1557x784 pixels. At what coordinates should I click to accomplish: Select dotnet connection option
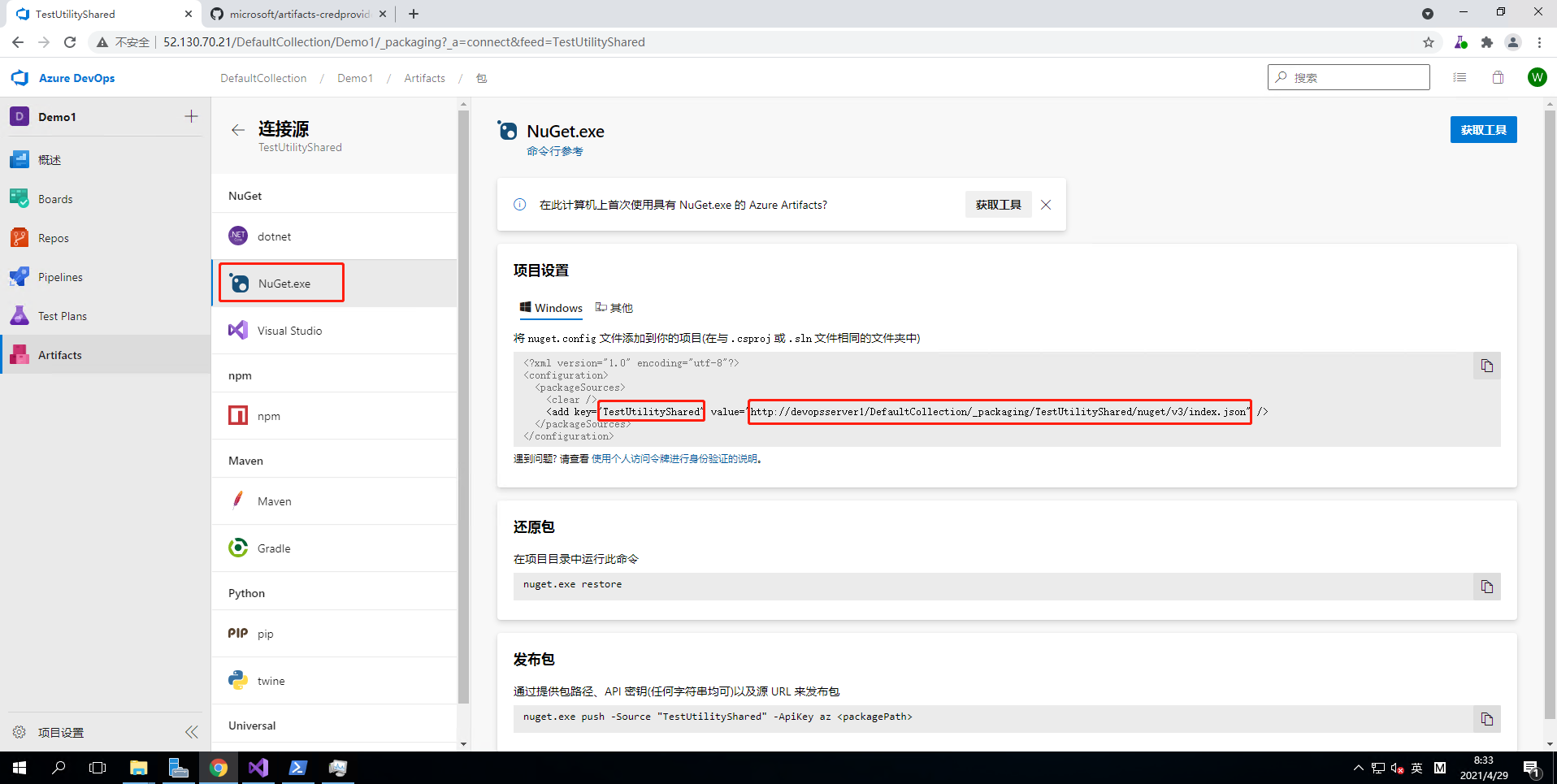334,236
